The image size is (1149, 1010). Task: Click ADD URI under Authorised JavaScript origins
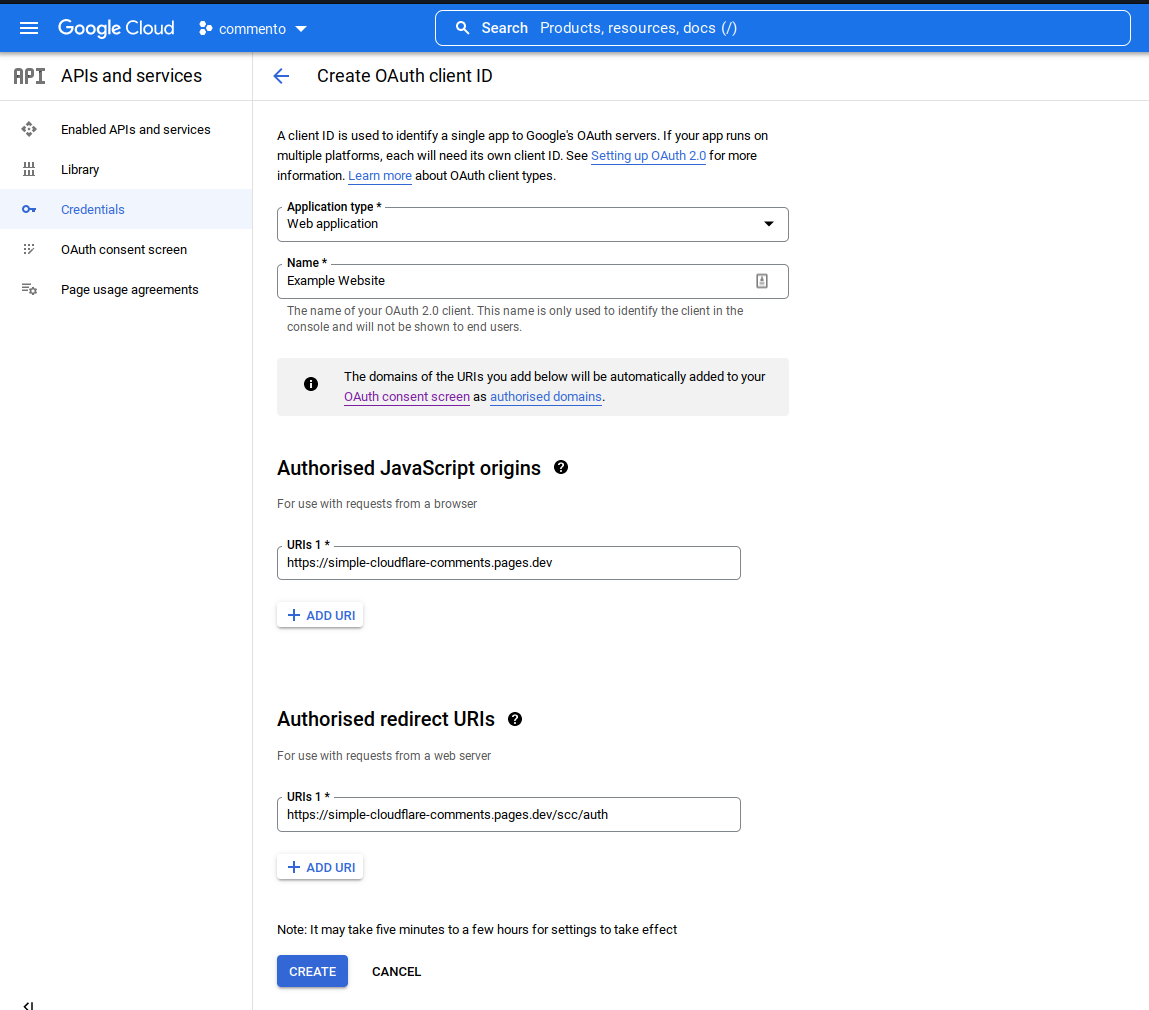(x=320, y=614)
